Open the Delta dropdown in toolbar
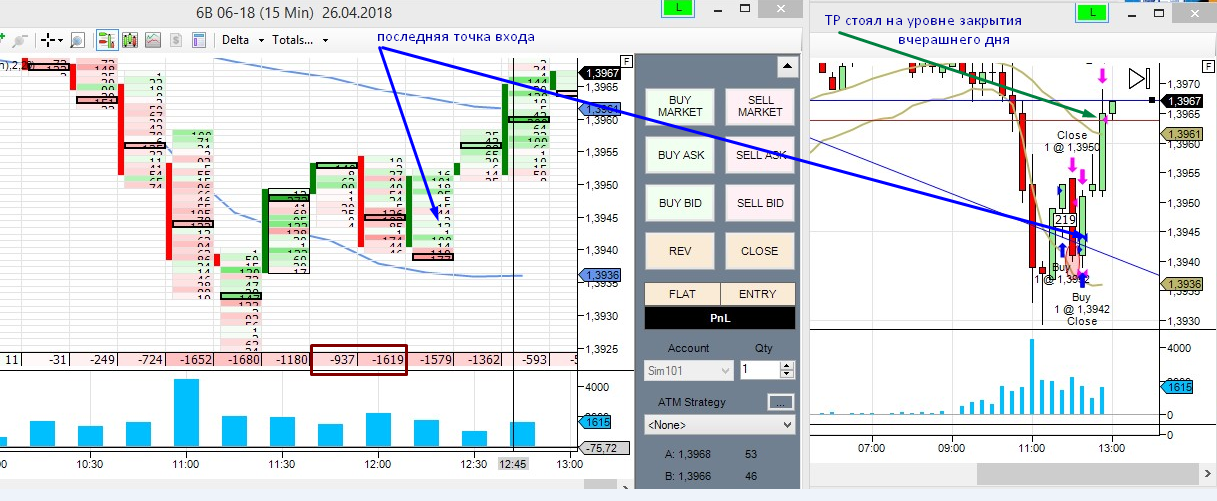This screenshot has height=501, width=1217. (243, 41)
